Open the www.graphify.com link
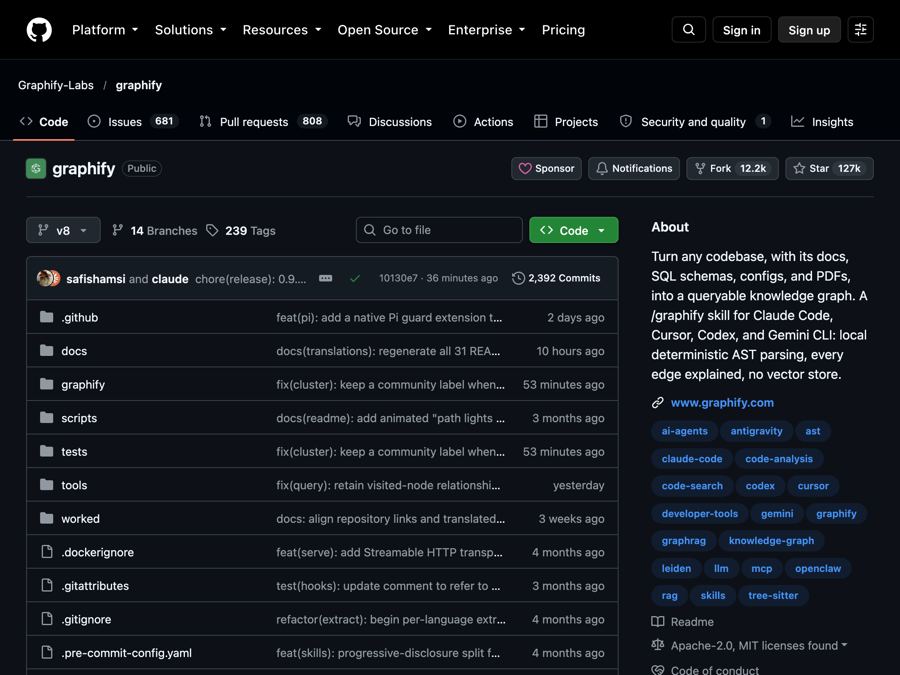900x675 pixels. 722,402
